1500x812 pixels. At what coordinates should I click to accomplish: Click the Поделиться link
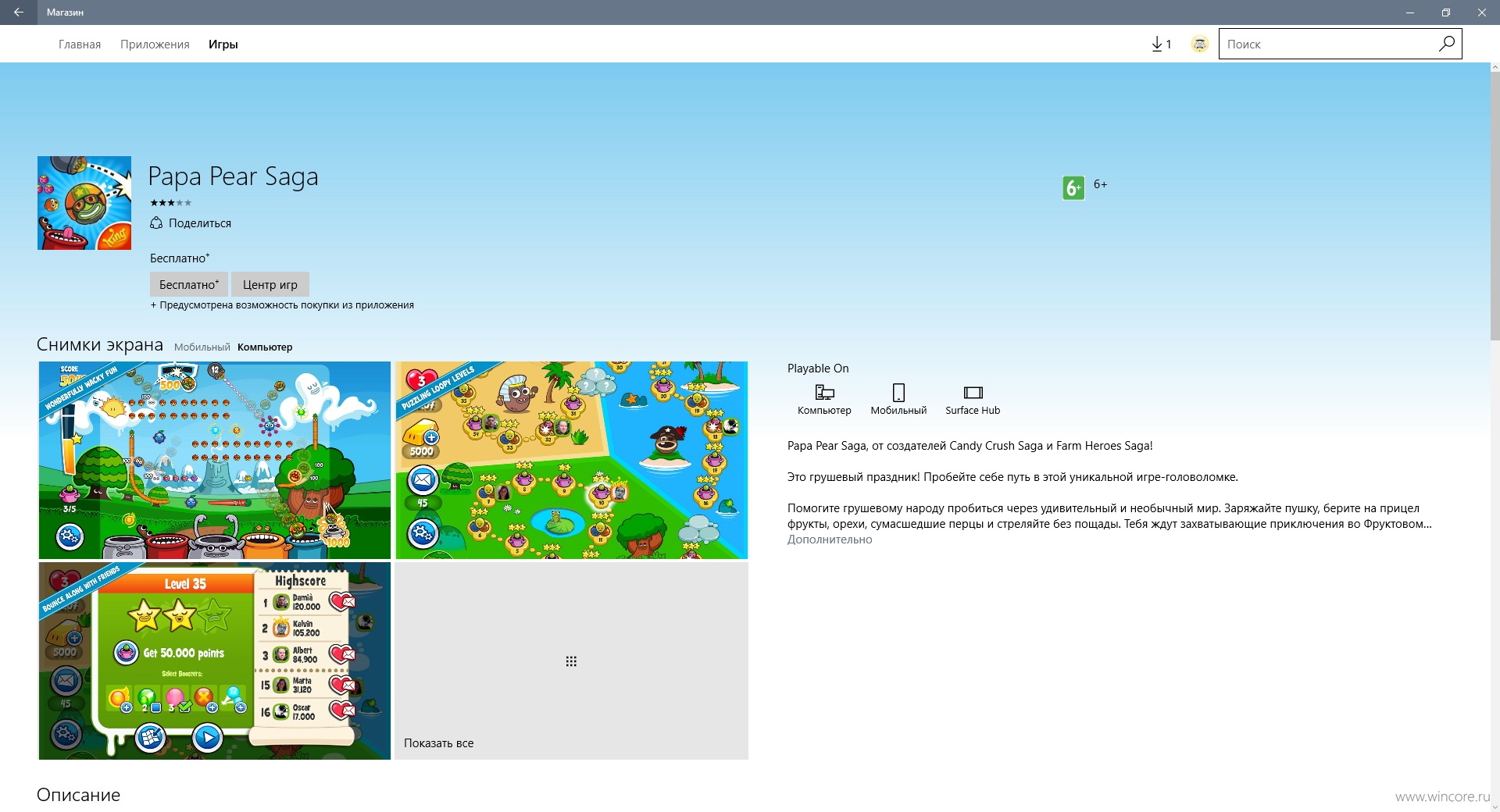[x=200, y=223]
